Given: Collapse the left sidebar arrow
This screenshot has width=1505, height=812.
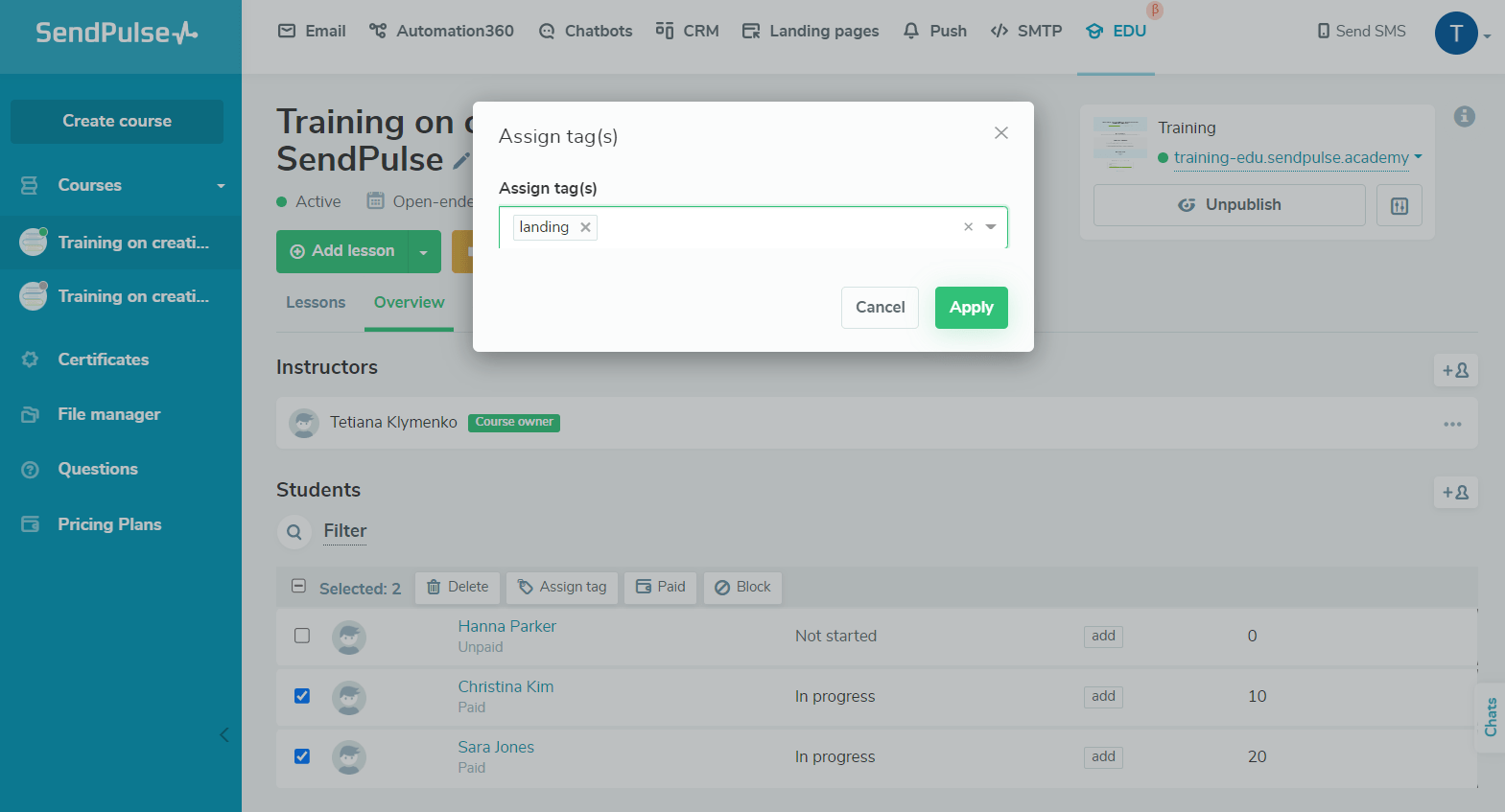Looking at the screenshot, I should tap(223, 735).
